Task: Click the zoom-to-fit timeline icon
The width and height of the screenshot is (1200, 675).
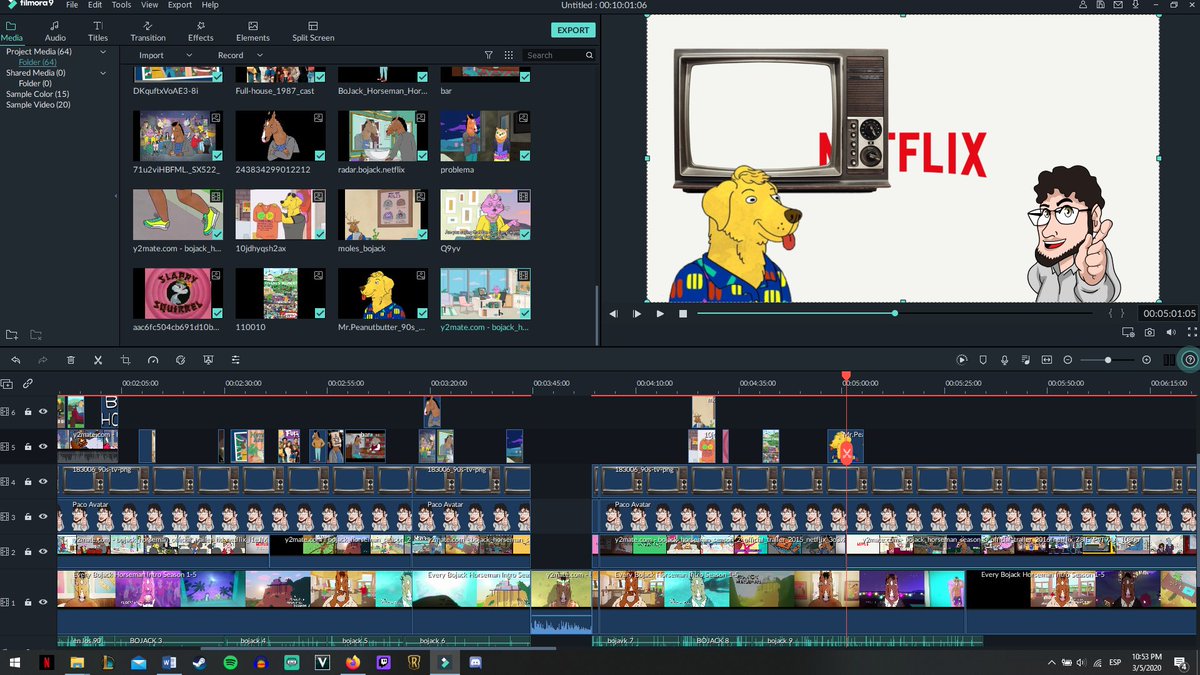Action: tap(1047, 360)
